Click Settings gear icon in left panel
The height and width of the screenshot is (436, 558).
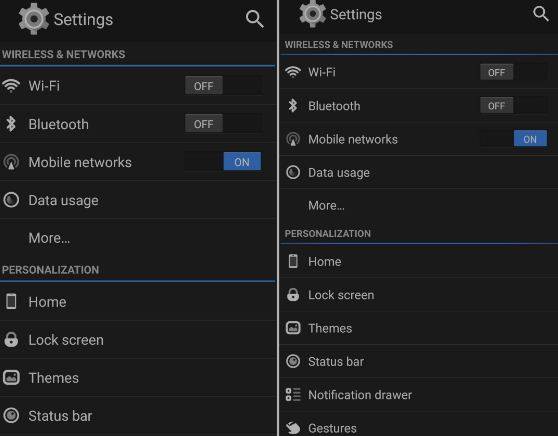33,19
